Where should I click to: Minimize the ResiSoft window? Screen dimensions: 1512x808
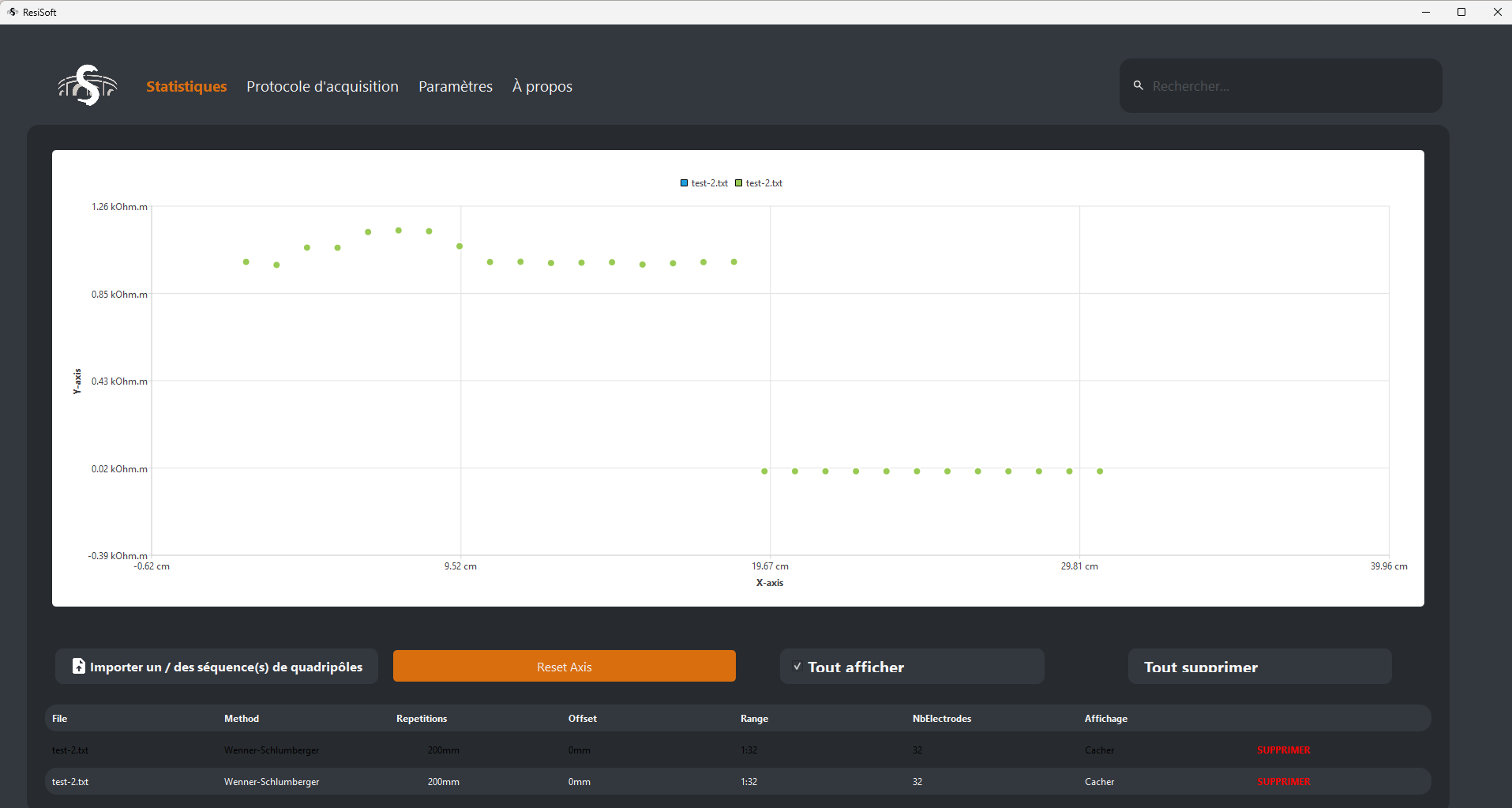point(1426,12)
